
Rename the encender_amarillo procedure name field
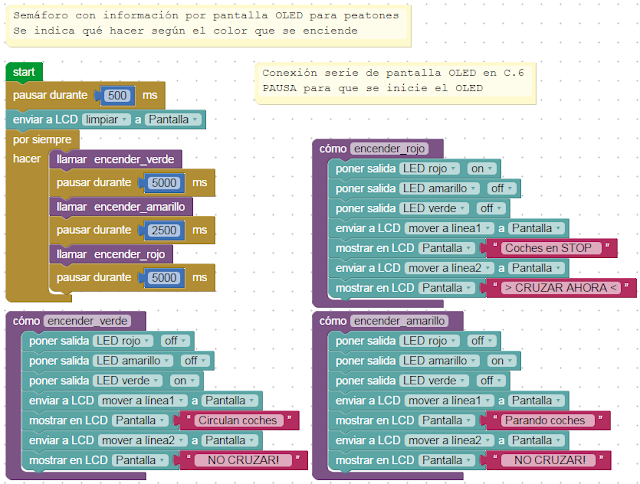point(399,321)
